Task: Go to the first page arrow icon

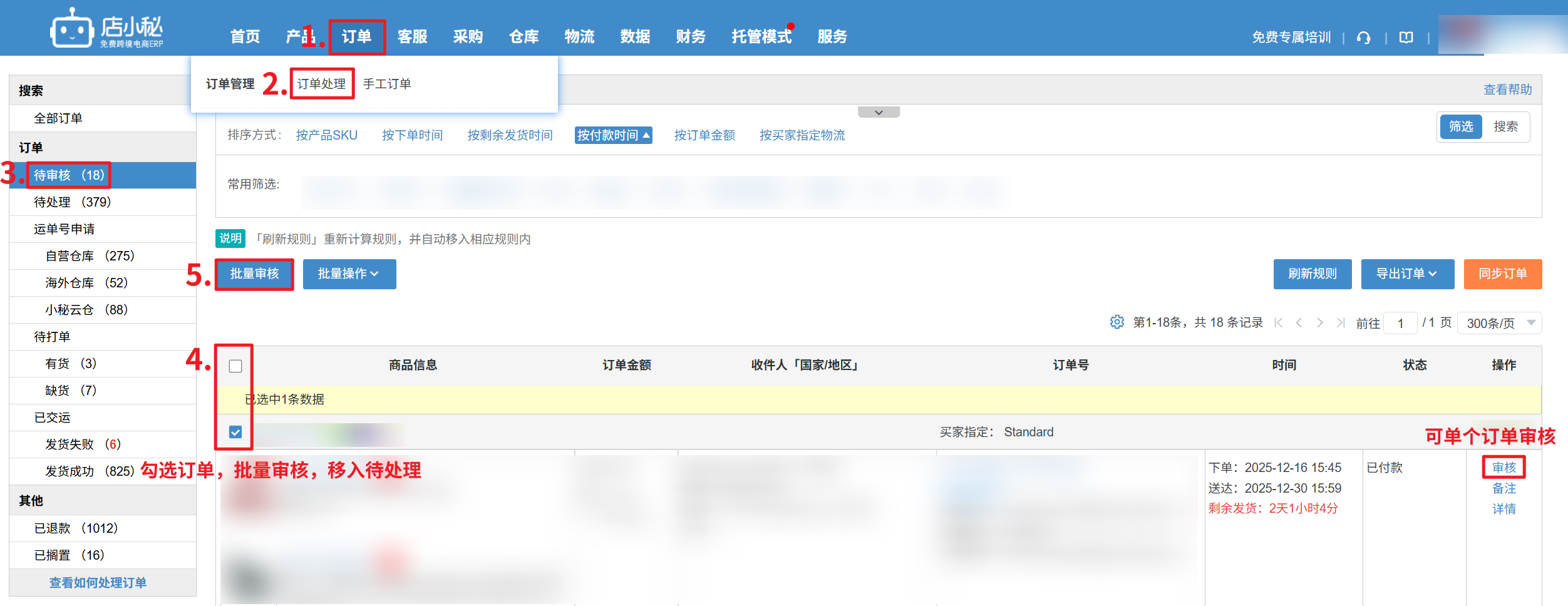Action: click(x=1279, y=322)
